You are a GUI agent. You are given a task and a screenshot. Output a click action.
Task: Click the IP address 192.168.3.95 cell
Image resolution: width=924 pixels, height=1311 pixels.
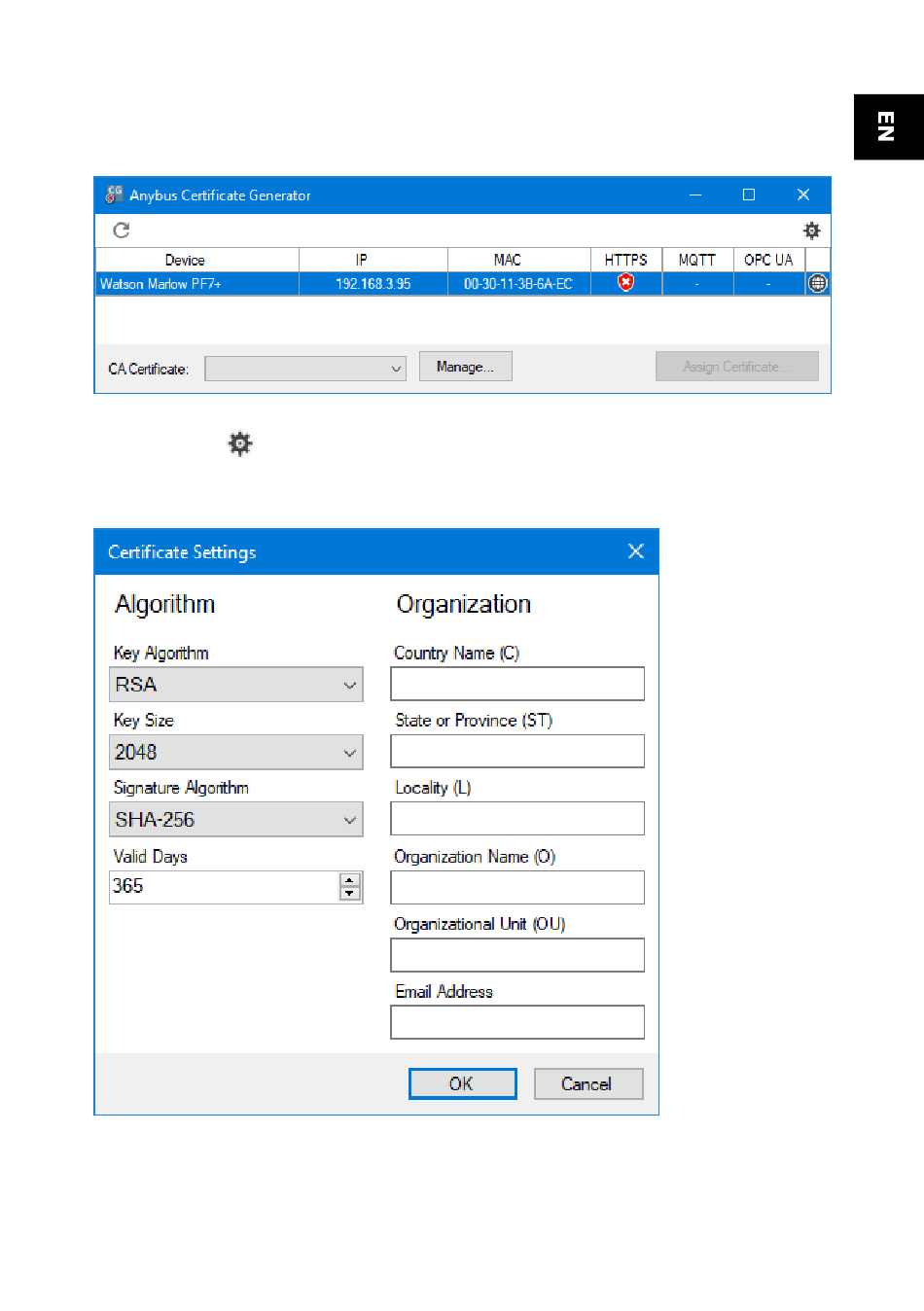[373, 284]
